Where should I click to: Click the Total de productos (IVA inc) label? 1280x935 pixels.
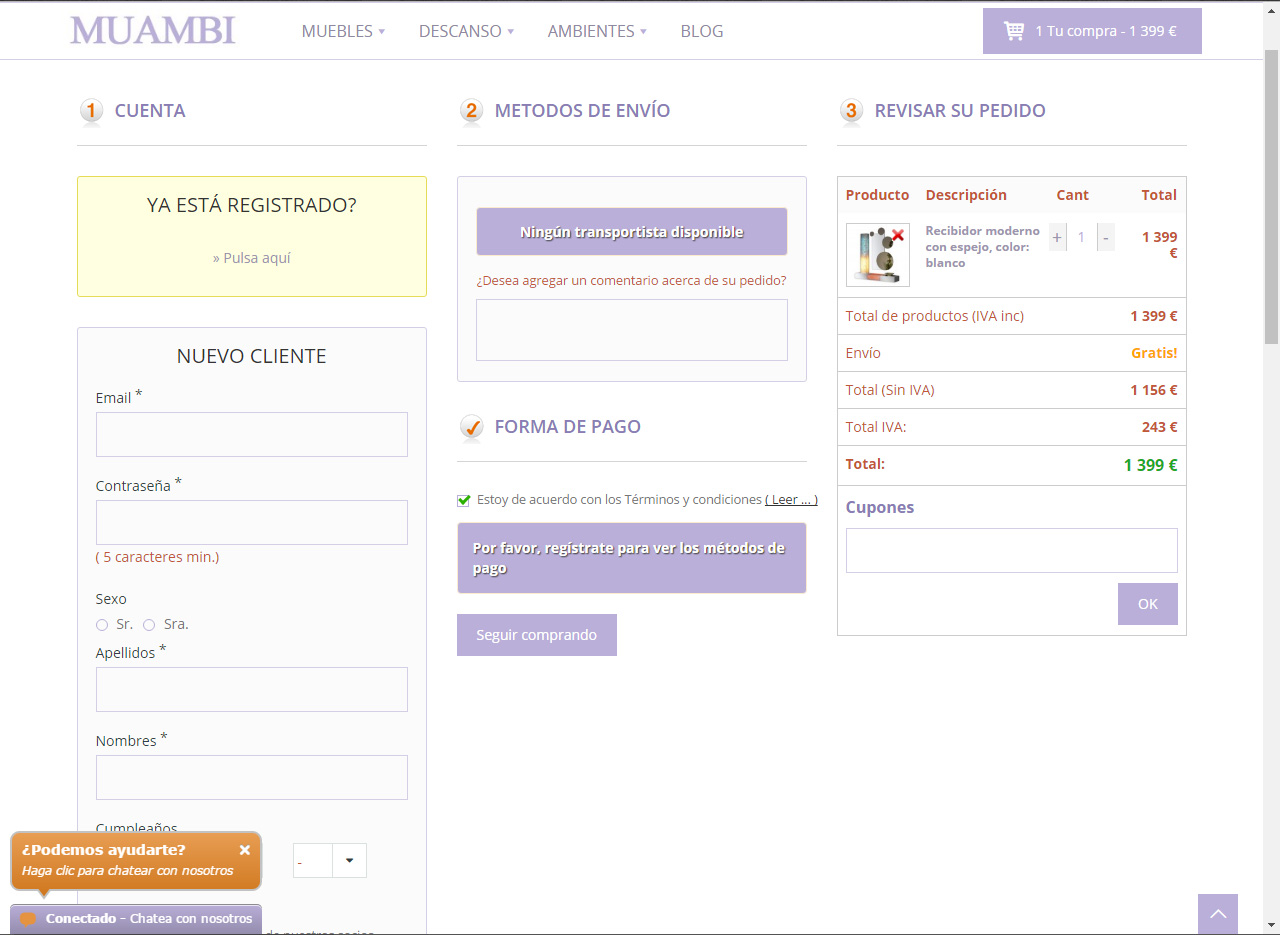[x=935, y=316]
